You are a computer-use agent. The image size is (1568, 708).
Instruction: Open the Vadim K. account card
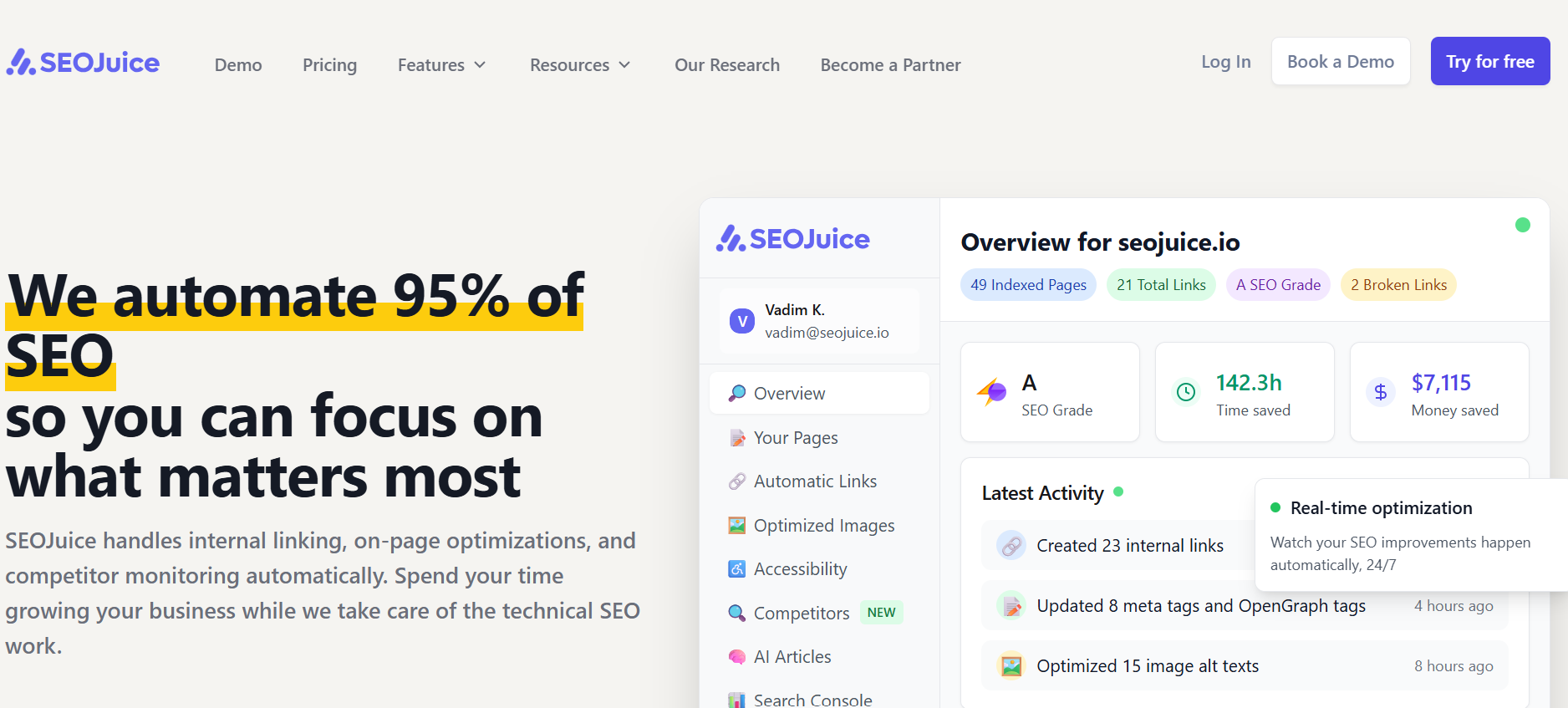coord(819,321)
